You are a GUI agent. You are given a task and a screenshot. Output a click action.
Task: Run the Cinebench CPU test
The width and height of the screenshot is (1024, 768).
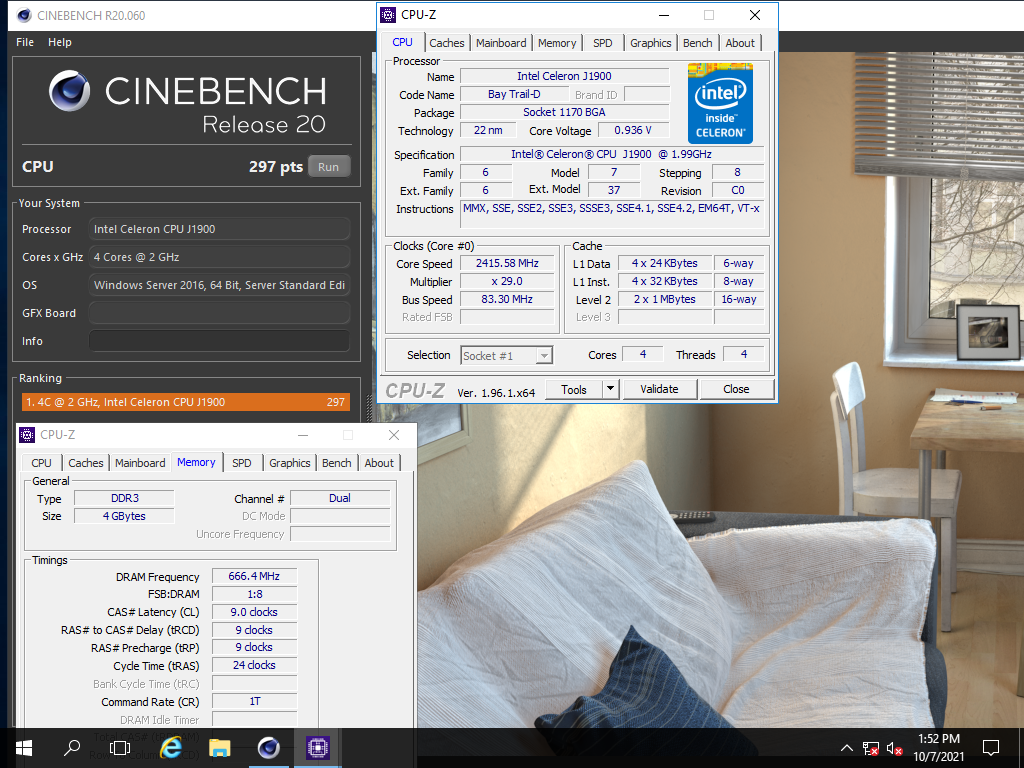pyautogui.click(x=328, y=167)
